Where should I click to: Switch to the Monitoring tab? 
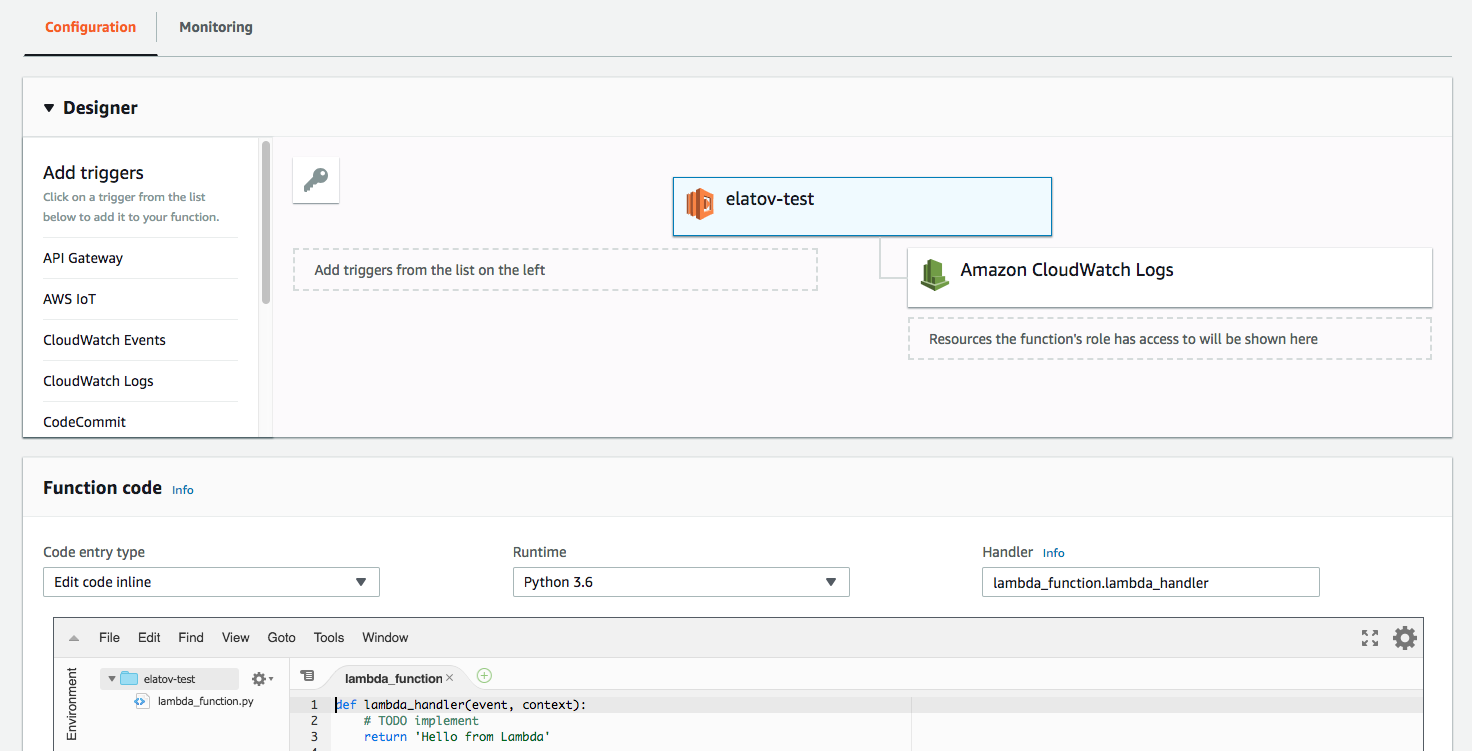216,27
